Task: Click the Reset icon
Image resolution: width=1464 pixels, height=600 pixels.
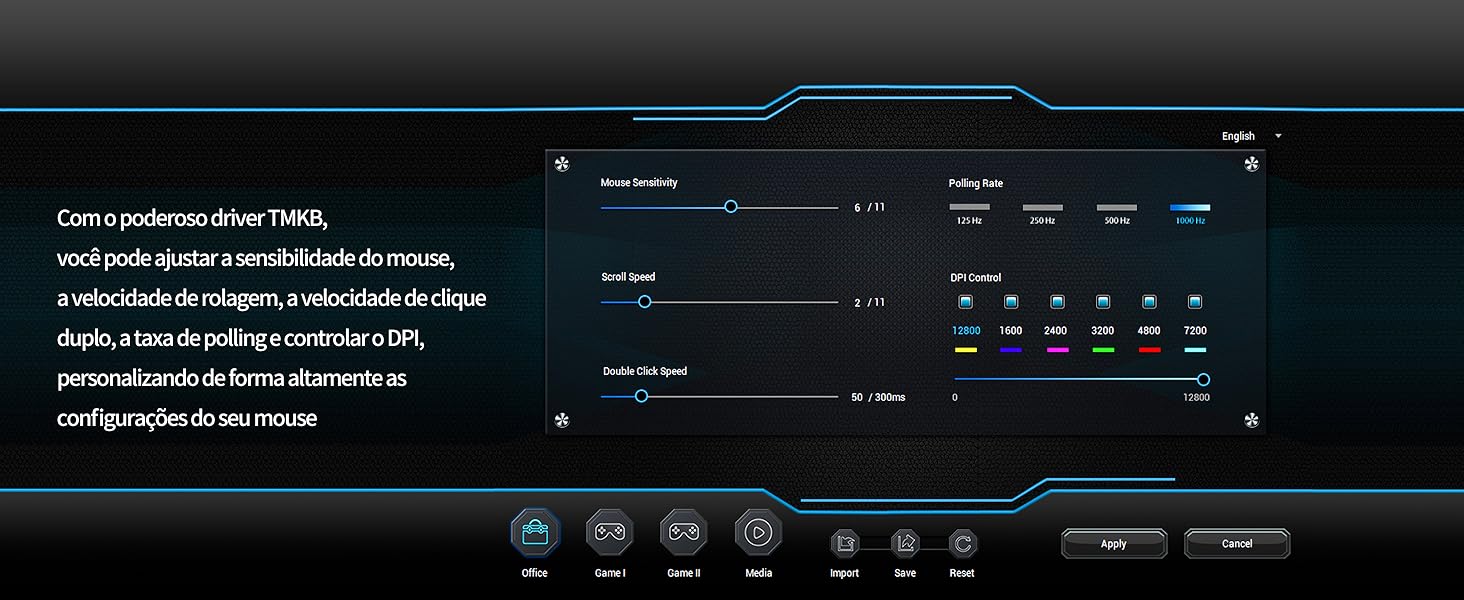Action: pyautogui.click(x=963, y=544)
